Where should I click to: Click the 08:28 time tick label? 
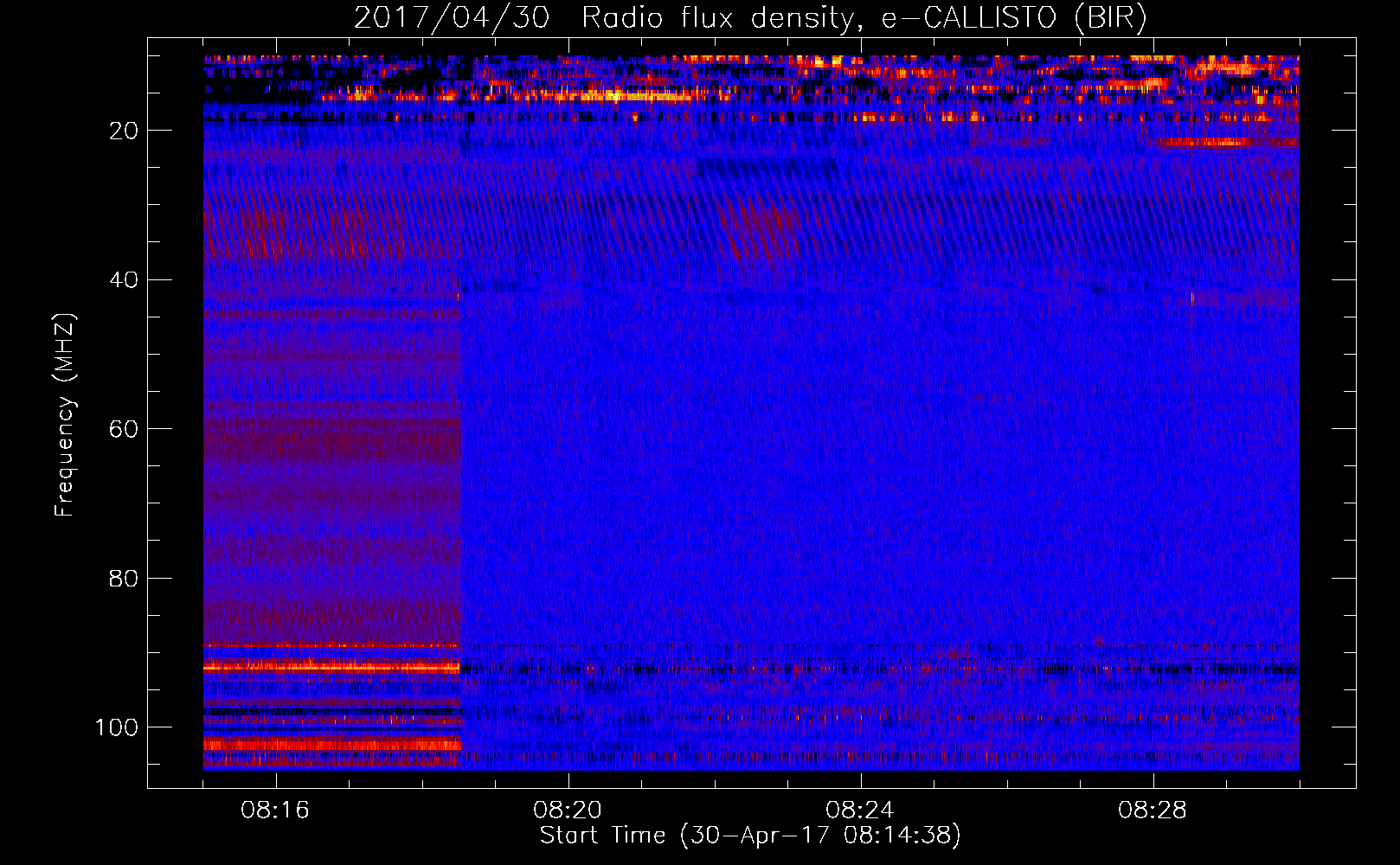pos(1153,811)
